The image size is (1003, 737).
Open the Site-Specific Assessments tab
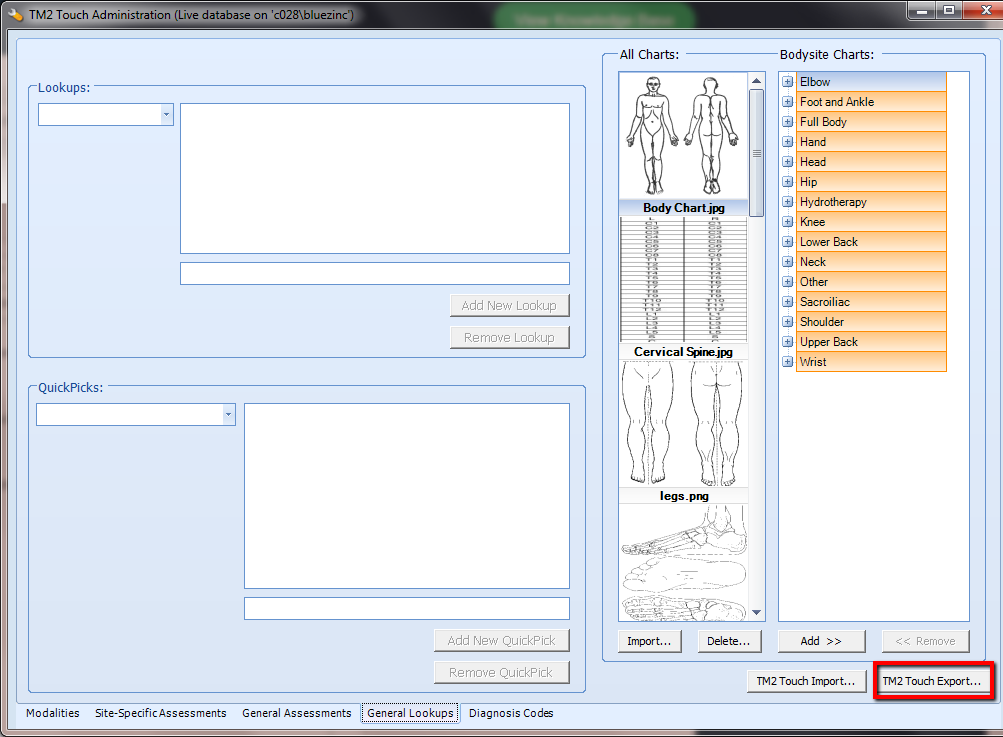point(161,713)
